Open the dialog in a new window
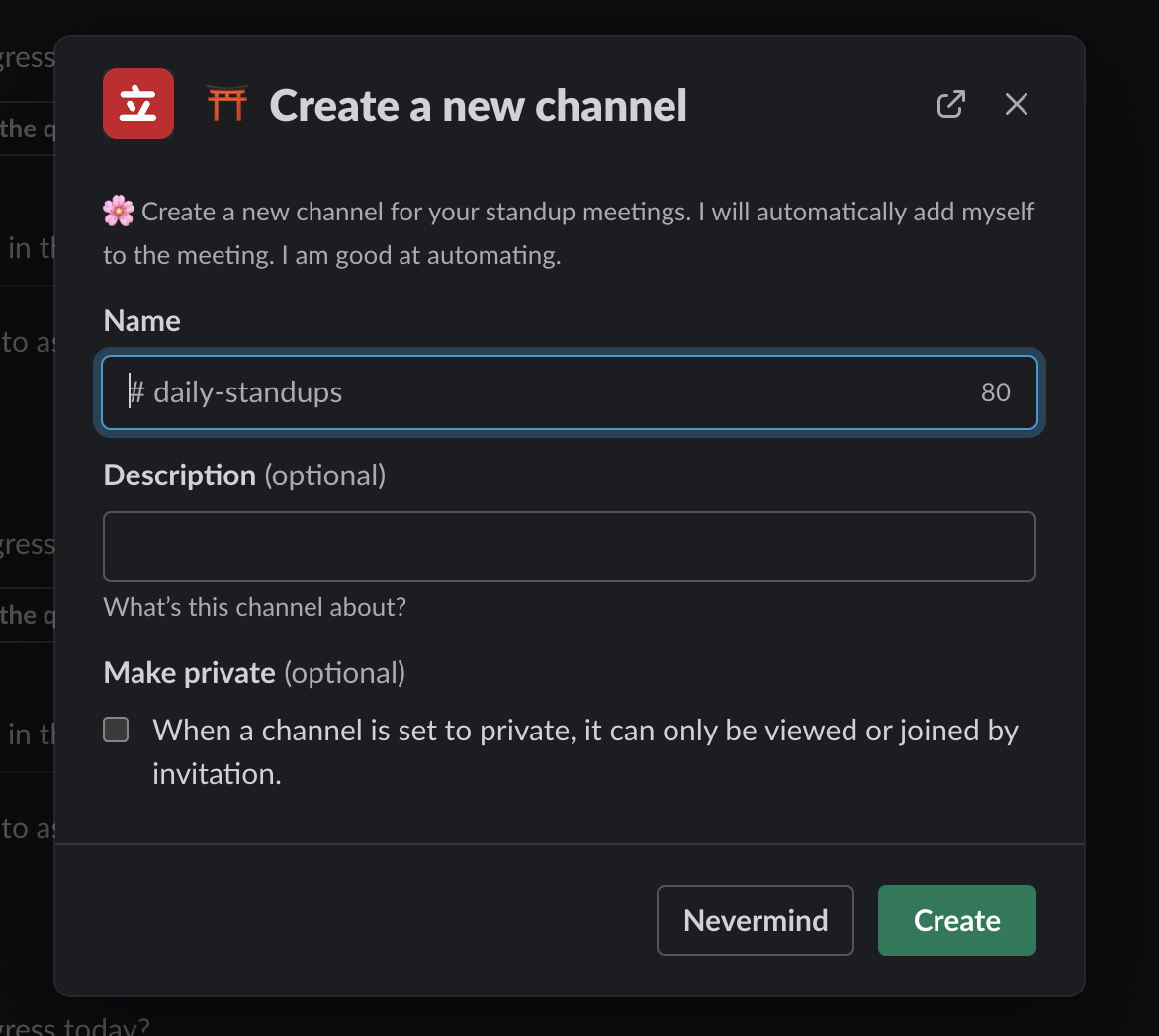 [950, 103]
